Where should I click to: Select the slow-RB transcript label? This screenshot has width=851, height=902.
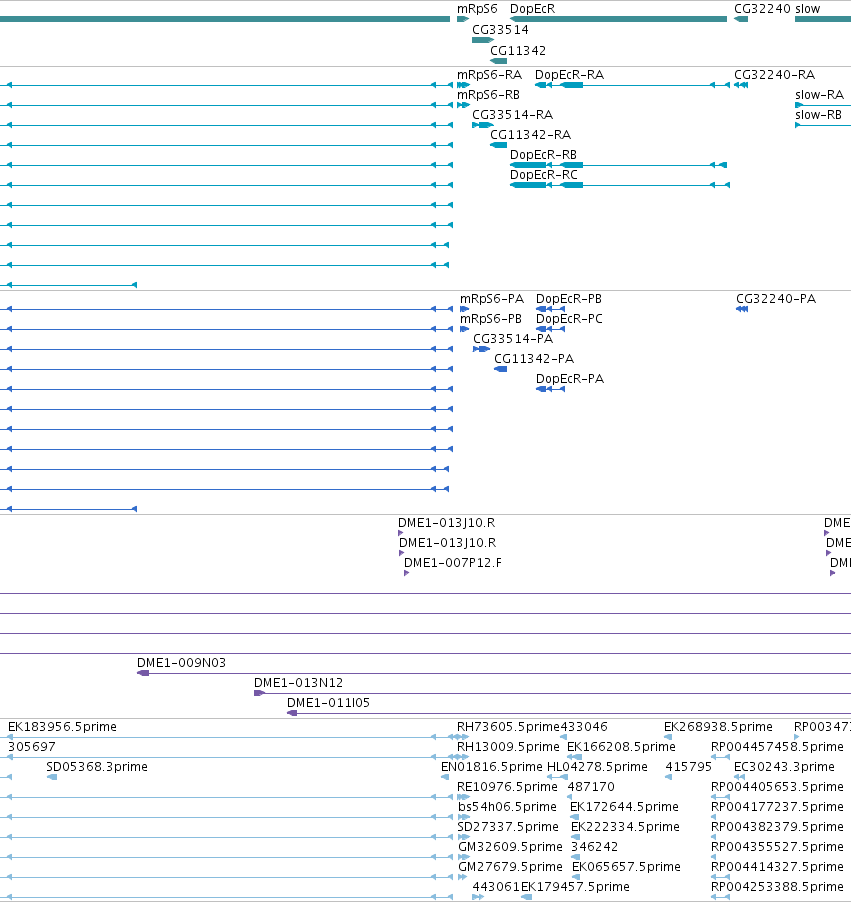tap(818, 115)
